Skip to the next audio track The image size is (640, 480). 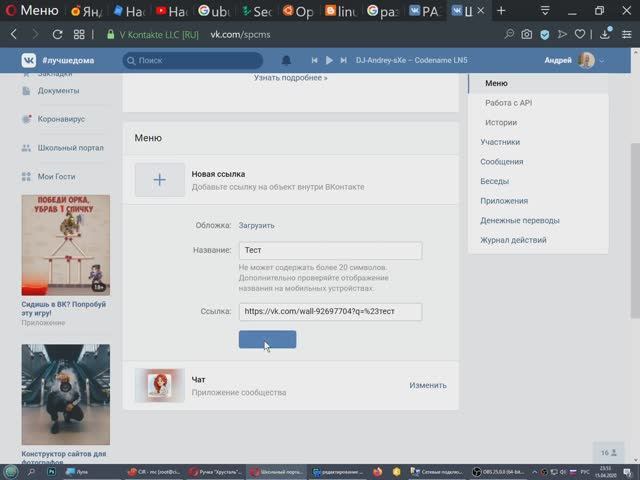pos(343,60)
